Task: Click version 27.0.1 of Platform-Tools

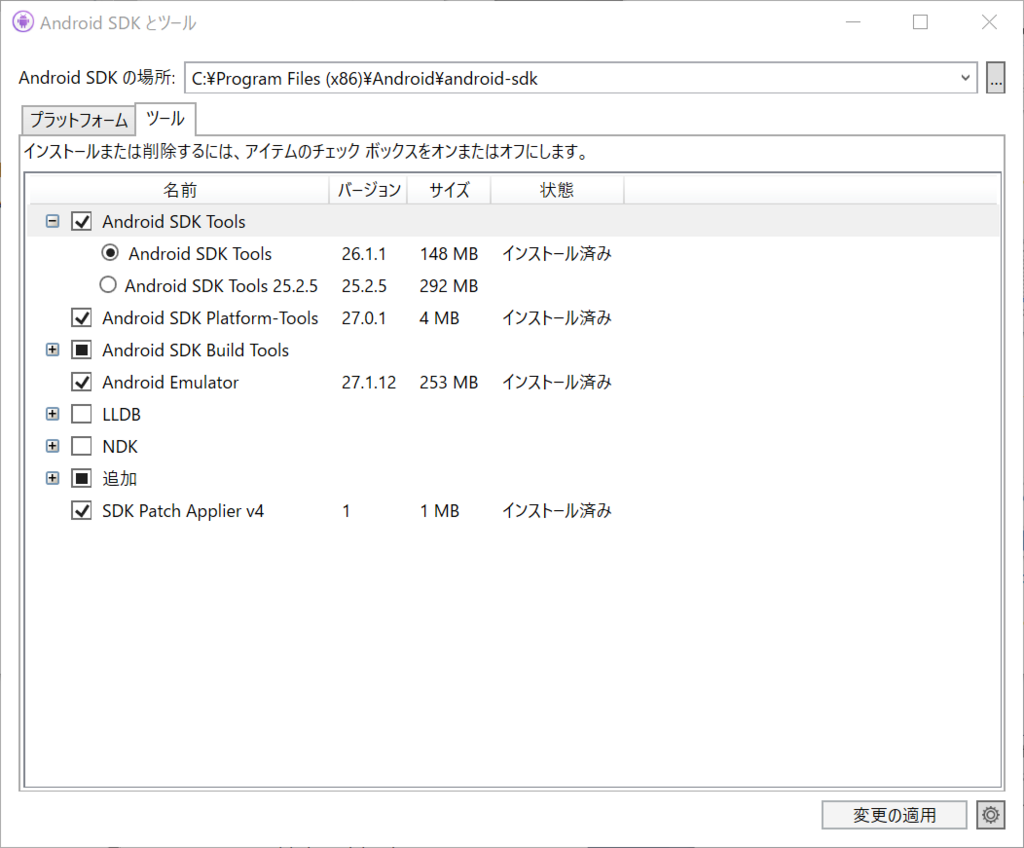Action: click(364, 318)
